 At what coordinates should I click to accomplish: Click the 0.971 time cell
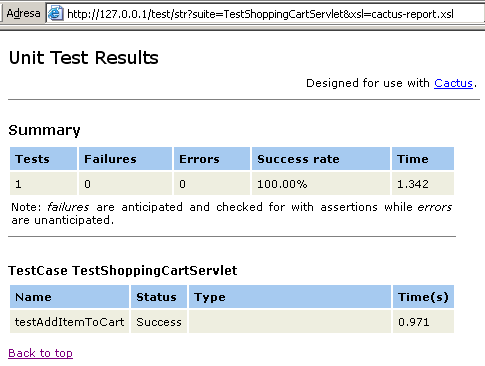(423, 322)
